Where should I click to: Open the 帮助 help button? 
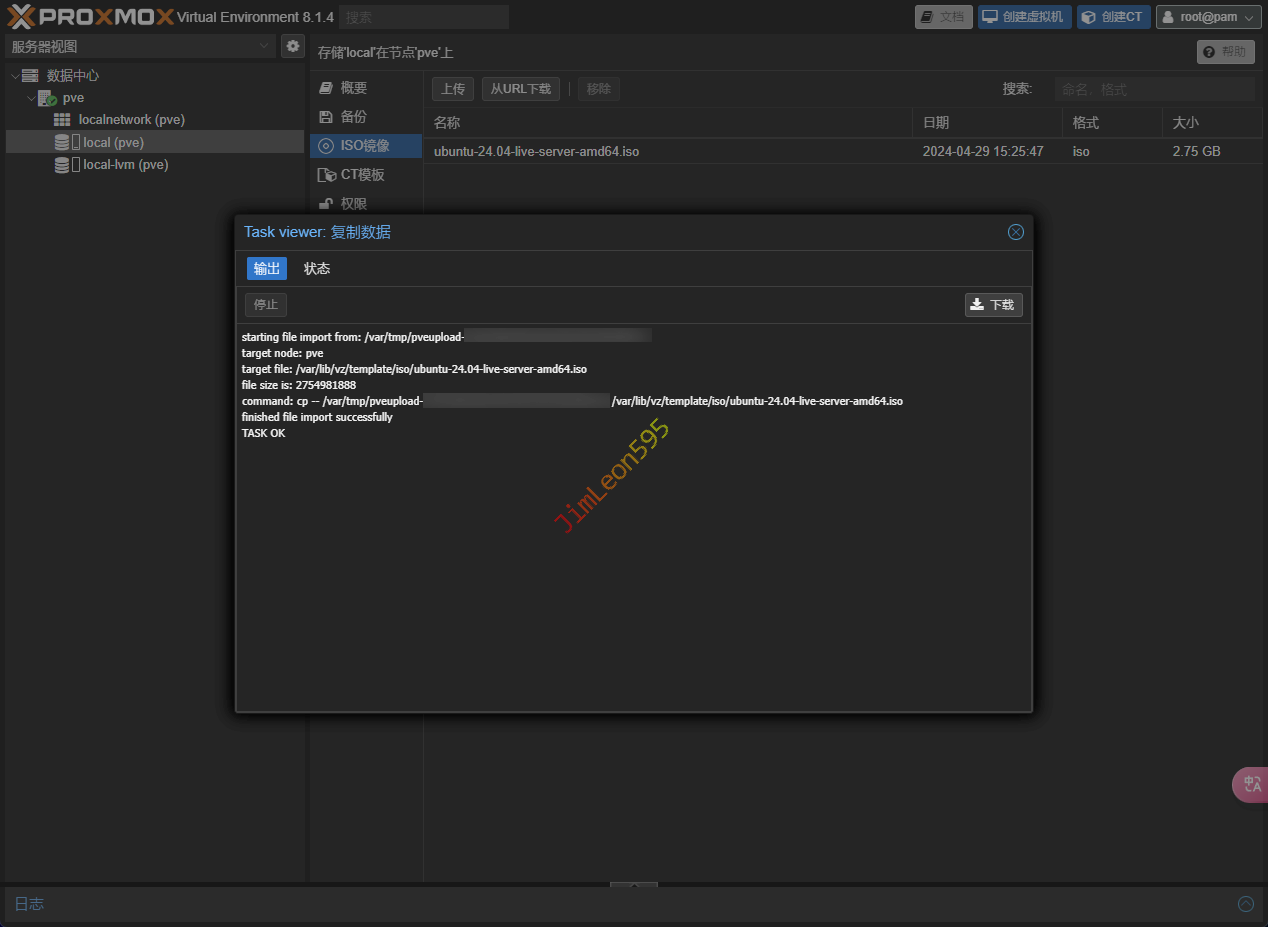[x=1225, y=52]
